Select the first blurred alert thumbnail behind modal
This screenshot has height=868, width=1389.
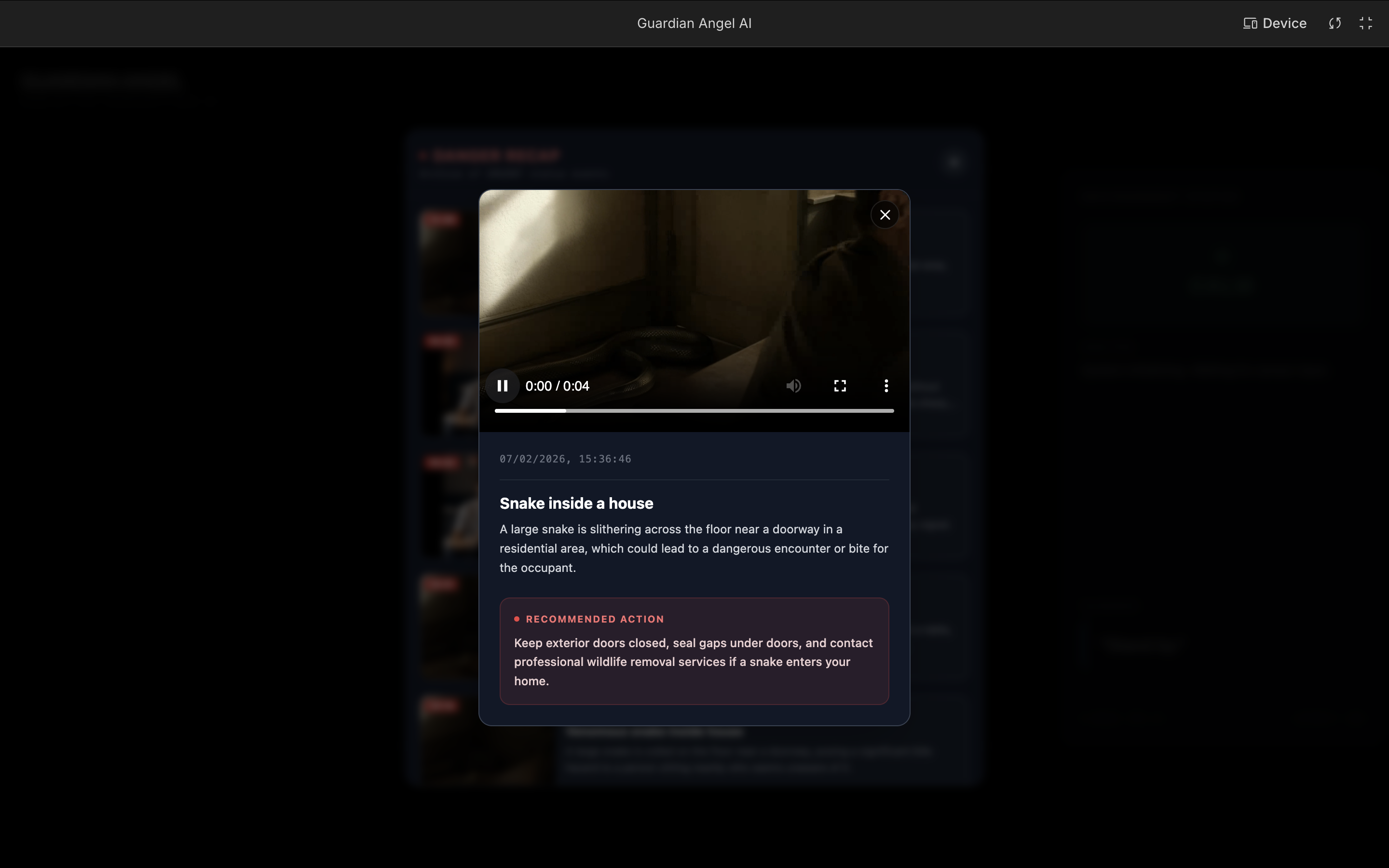point(449,261)
